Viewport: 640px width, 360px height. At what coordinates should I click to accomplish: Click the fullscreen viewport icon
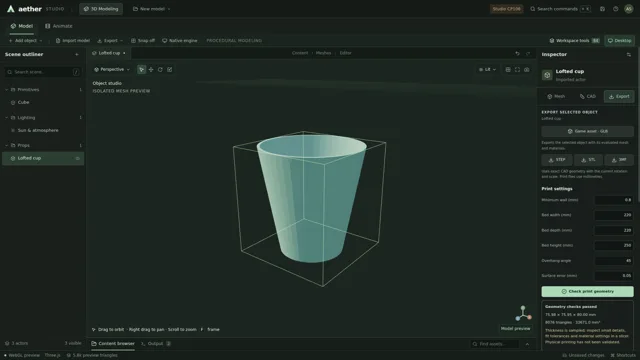click(x=517, y=70)
